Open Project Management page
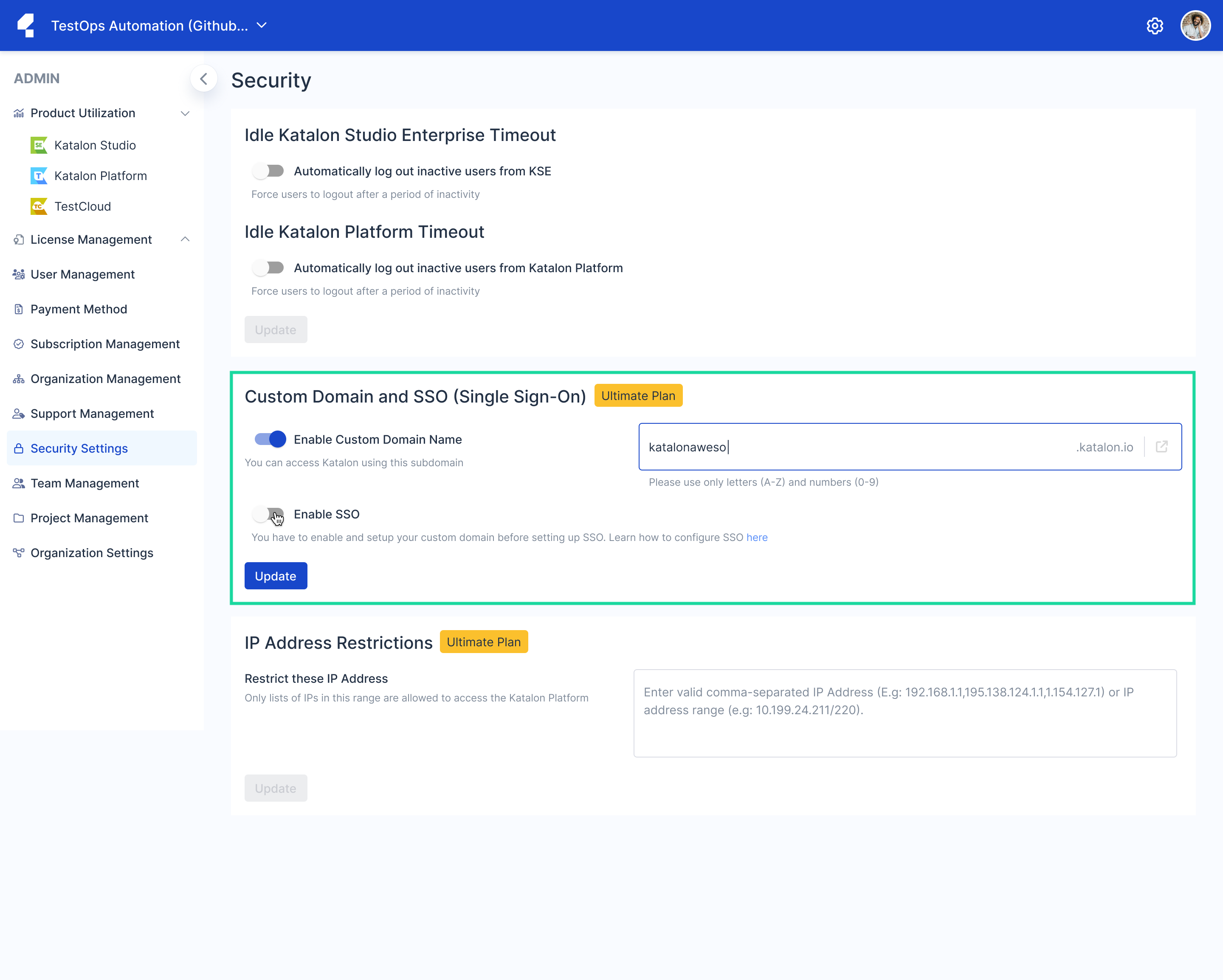1223x980 pixels. click(89, 518)
